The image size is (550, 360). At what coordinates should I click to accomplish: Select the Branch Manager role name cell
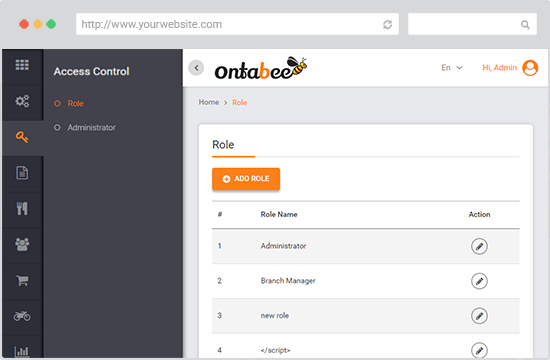(x=288, y=281)
